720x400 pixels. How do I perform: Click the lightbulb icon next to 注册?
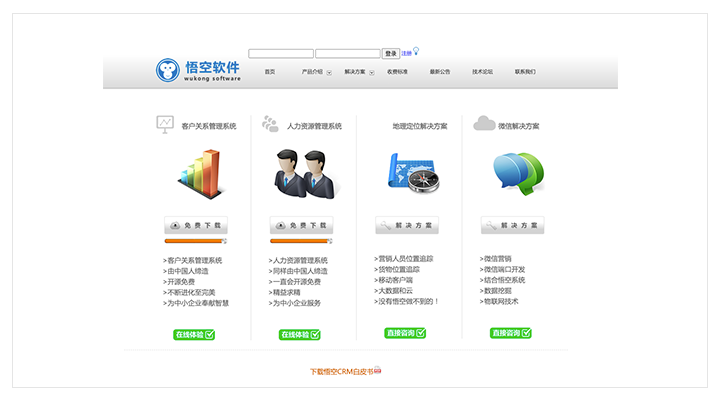click(416, 52)
